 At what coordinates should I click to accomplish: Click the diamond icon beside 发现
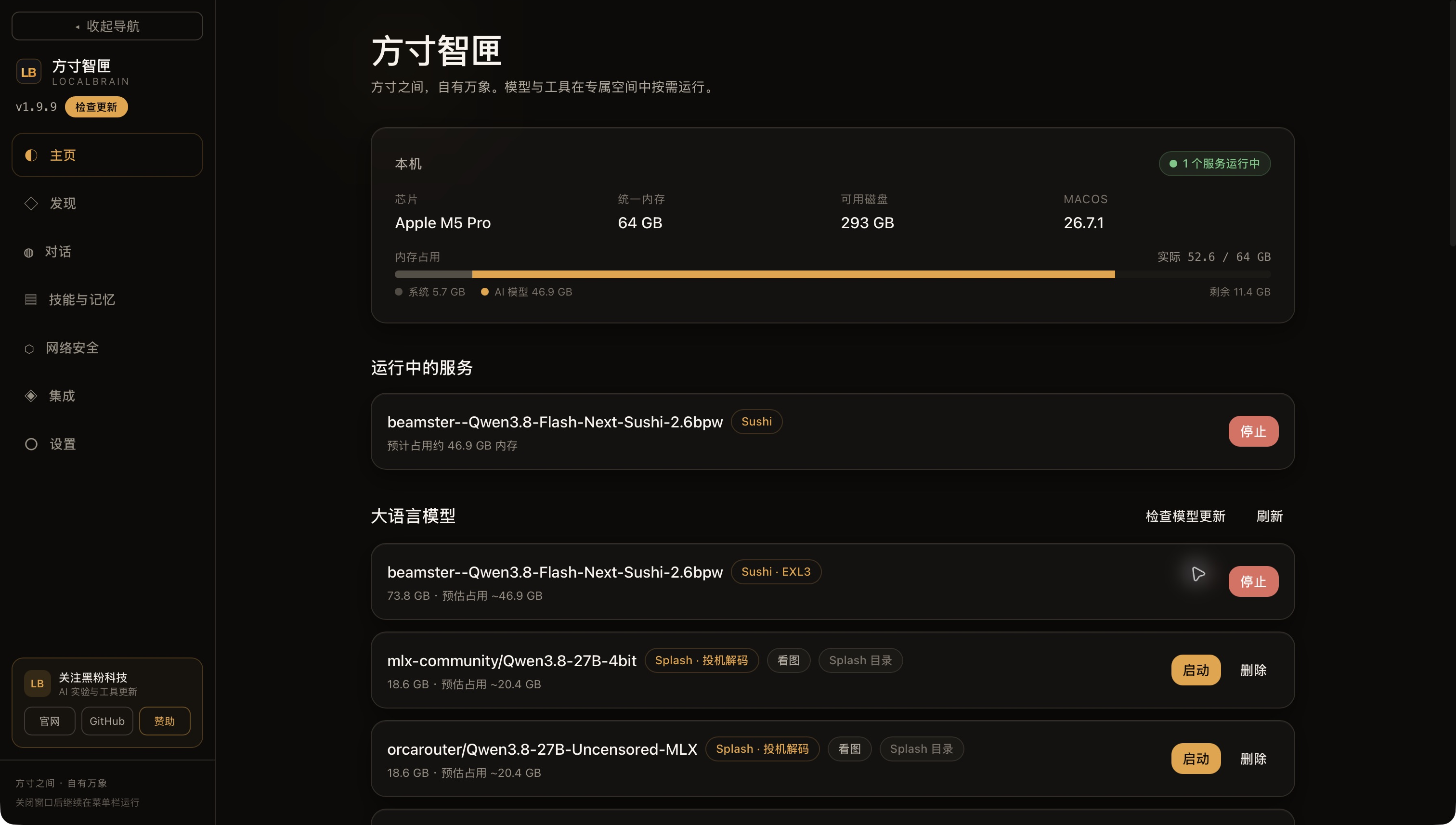[31, 204]
